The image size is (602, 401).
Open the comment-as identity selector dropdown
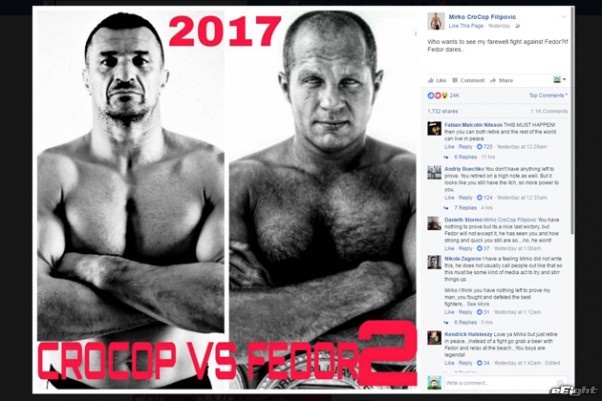click(559, 80)
